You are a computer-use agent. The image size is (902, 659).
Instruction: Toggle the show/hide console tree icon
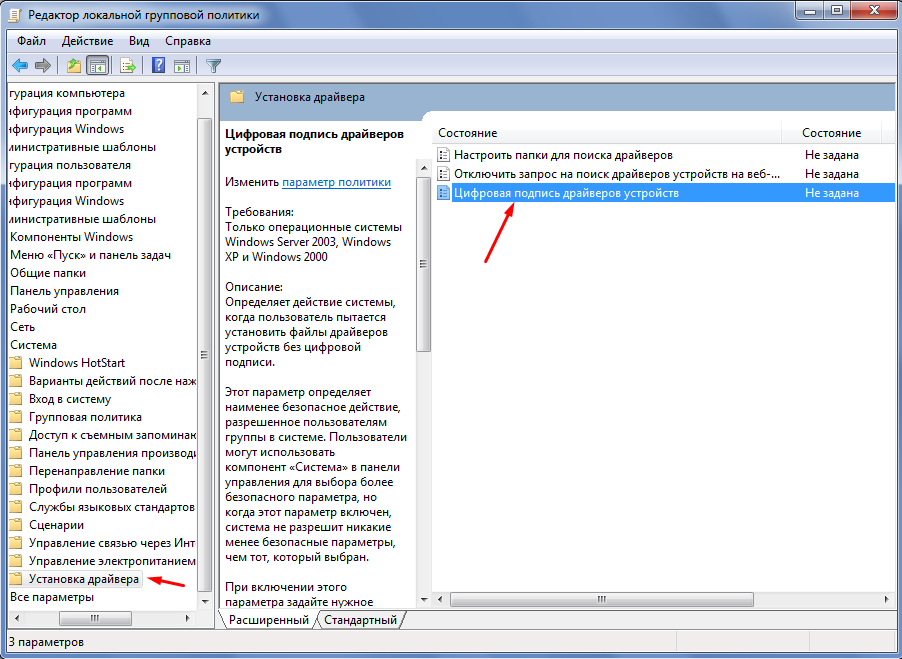(x=97, y=66)
